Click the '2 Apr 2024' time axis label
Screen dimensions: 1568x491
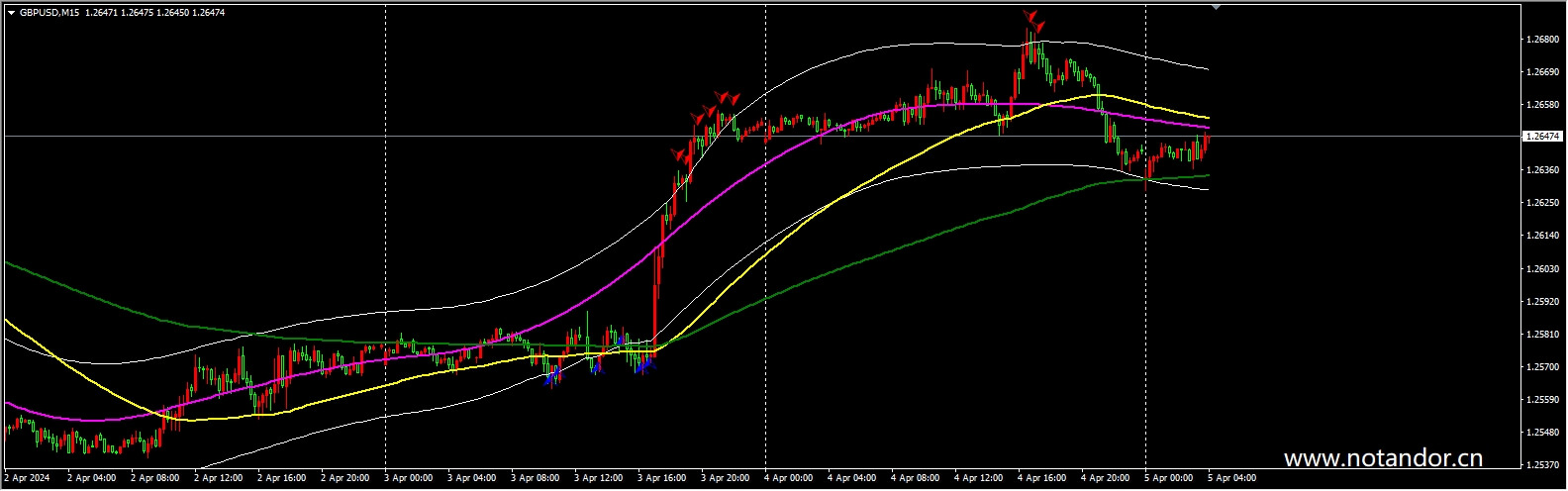pos(26,478)
